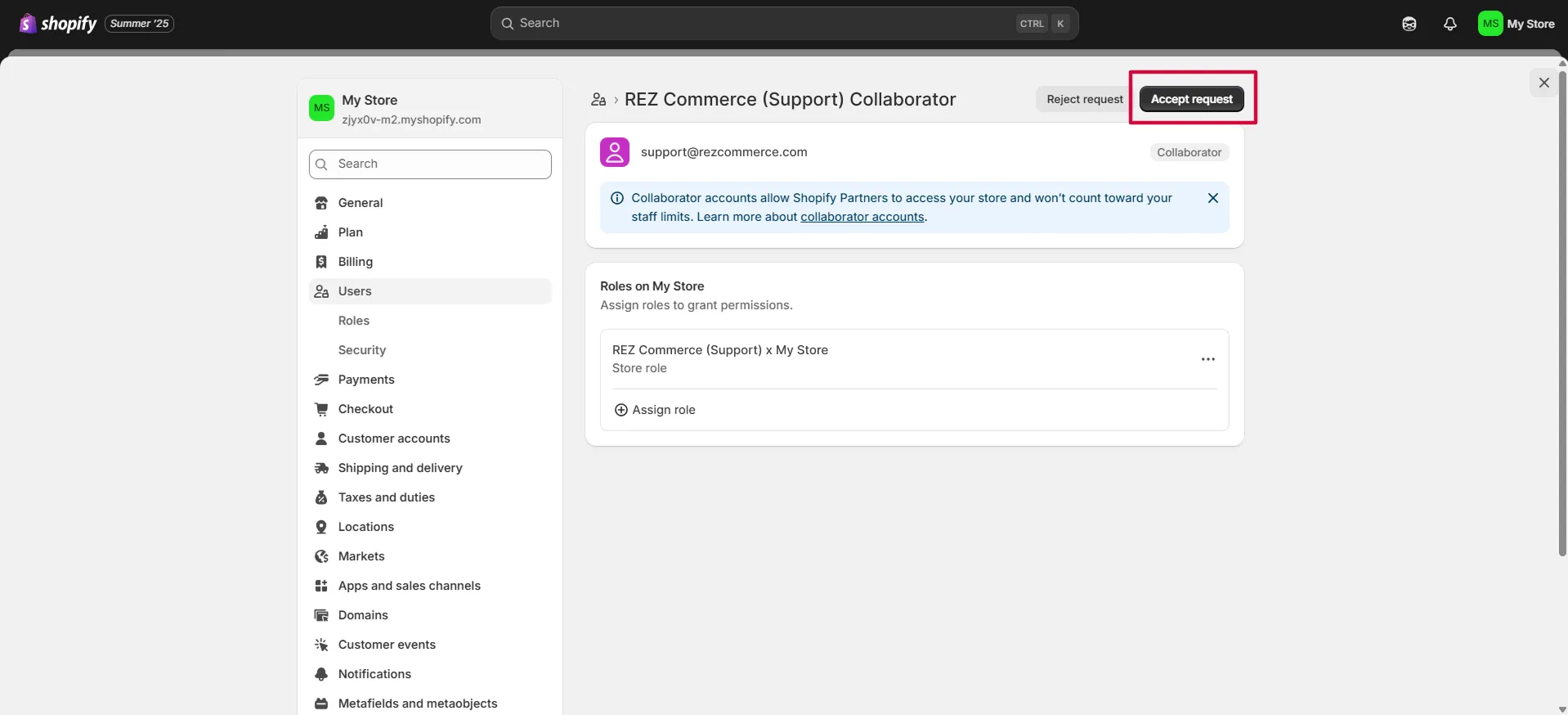Viewport: 1568px width, 715px height.
Task: Click the pink collaborator avatar icon
Action: click(615, 152)
